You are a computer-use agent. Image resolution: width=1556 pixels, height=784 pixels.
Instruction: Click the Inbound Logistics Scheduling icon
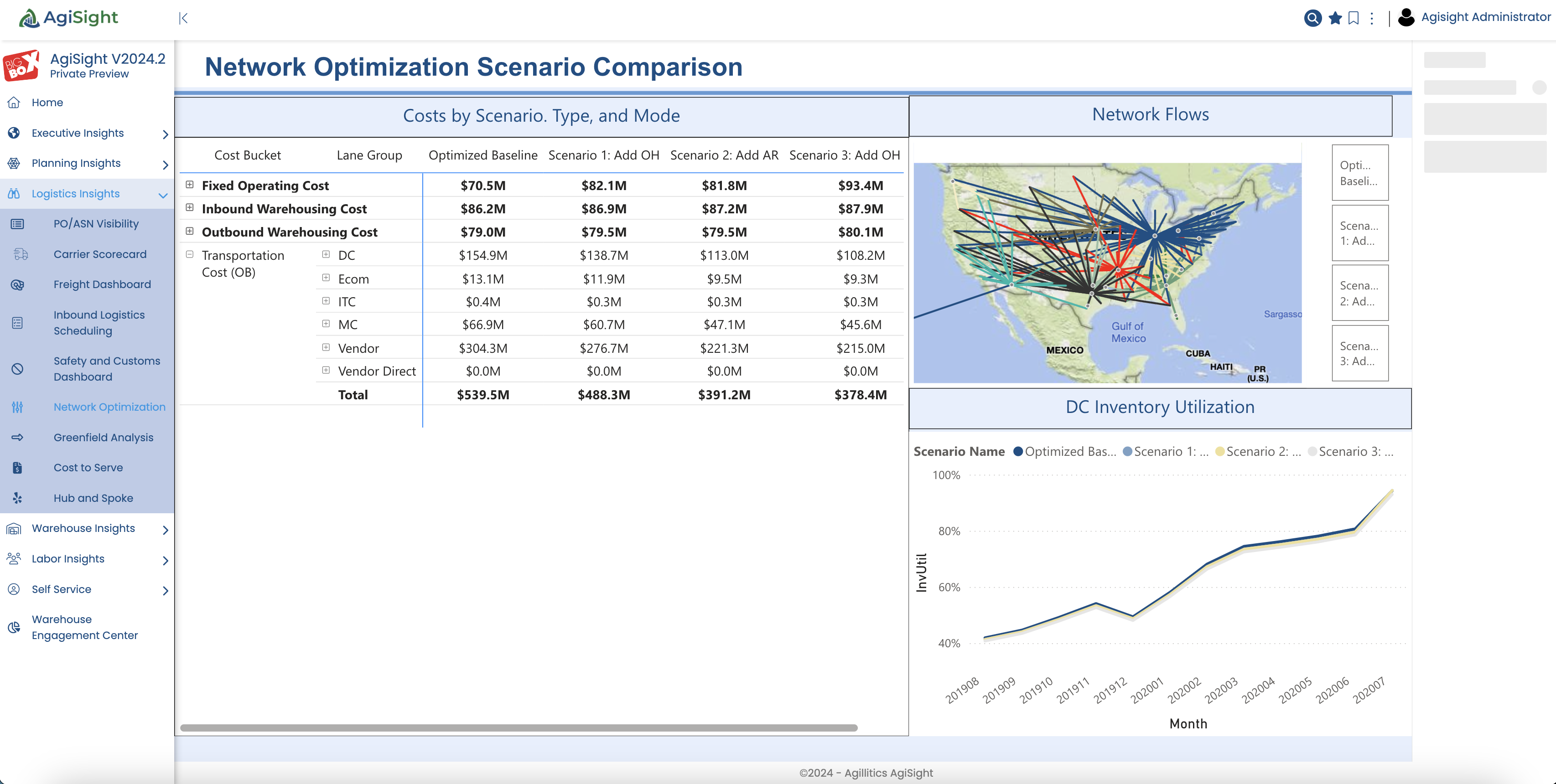(x=17, y=323)
